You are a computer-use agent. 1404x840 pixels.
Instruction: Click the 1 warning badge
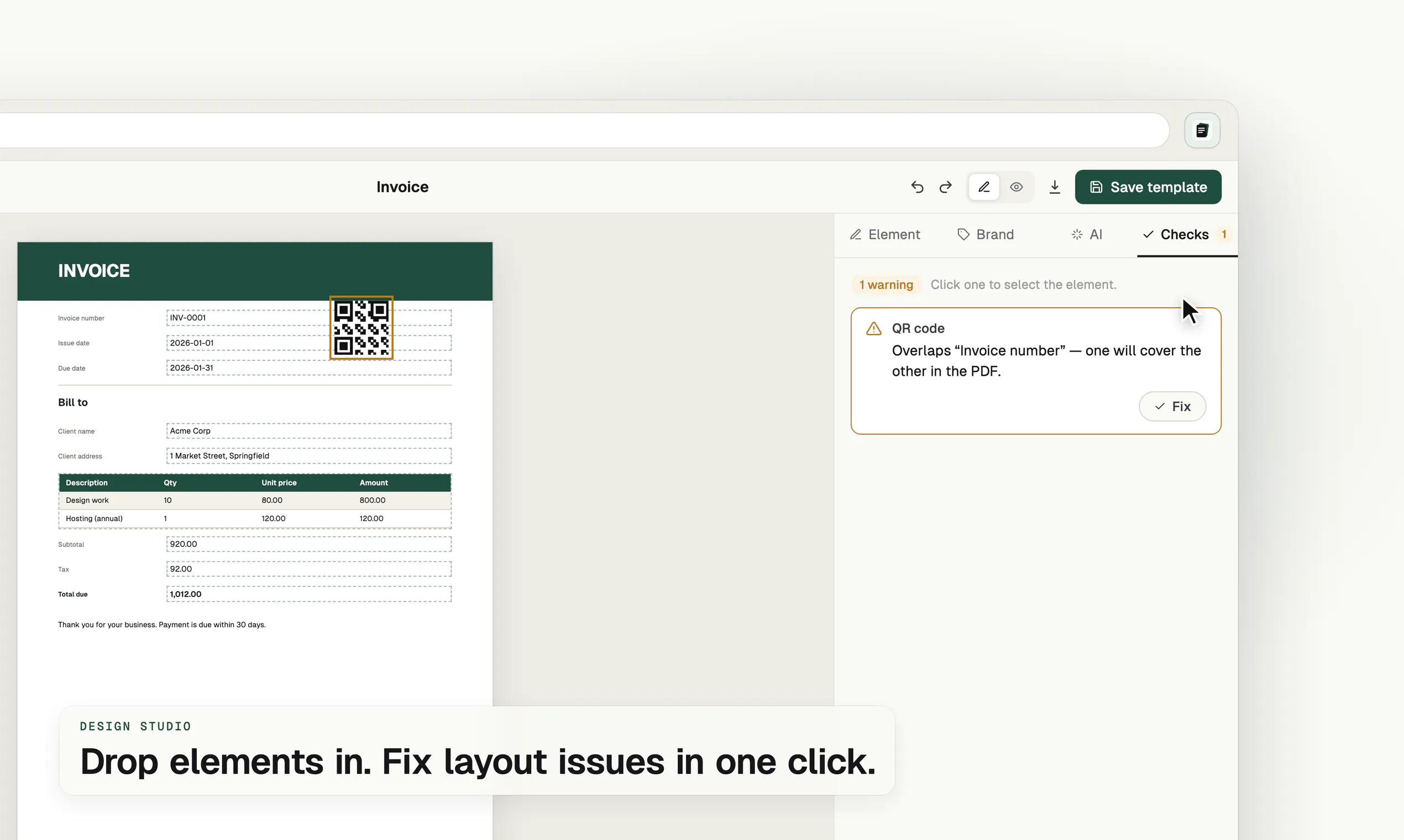pos(886,285)
